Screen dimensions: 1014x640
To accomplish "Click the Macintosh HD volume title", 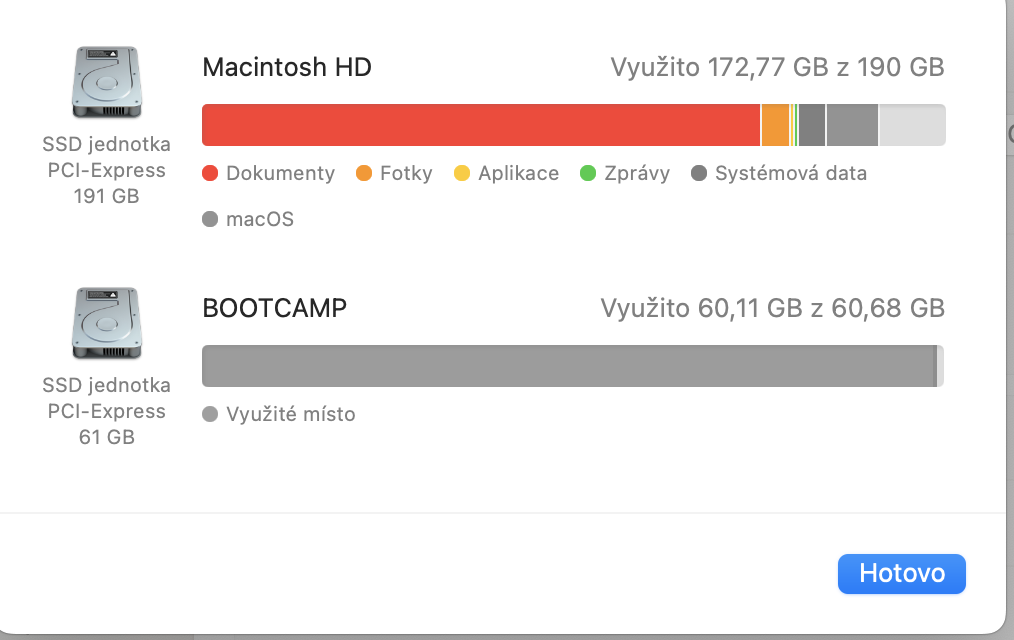I will coord(287,67).
